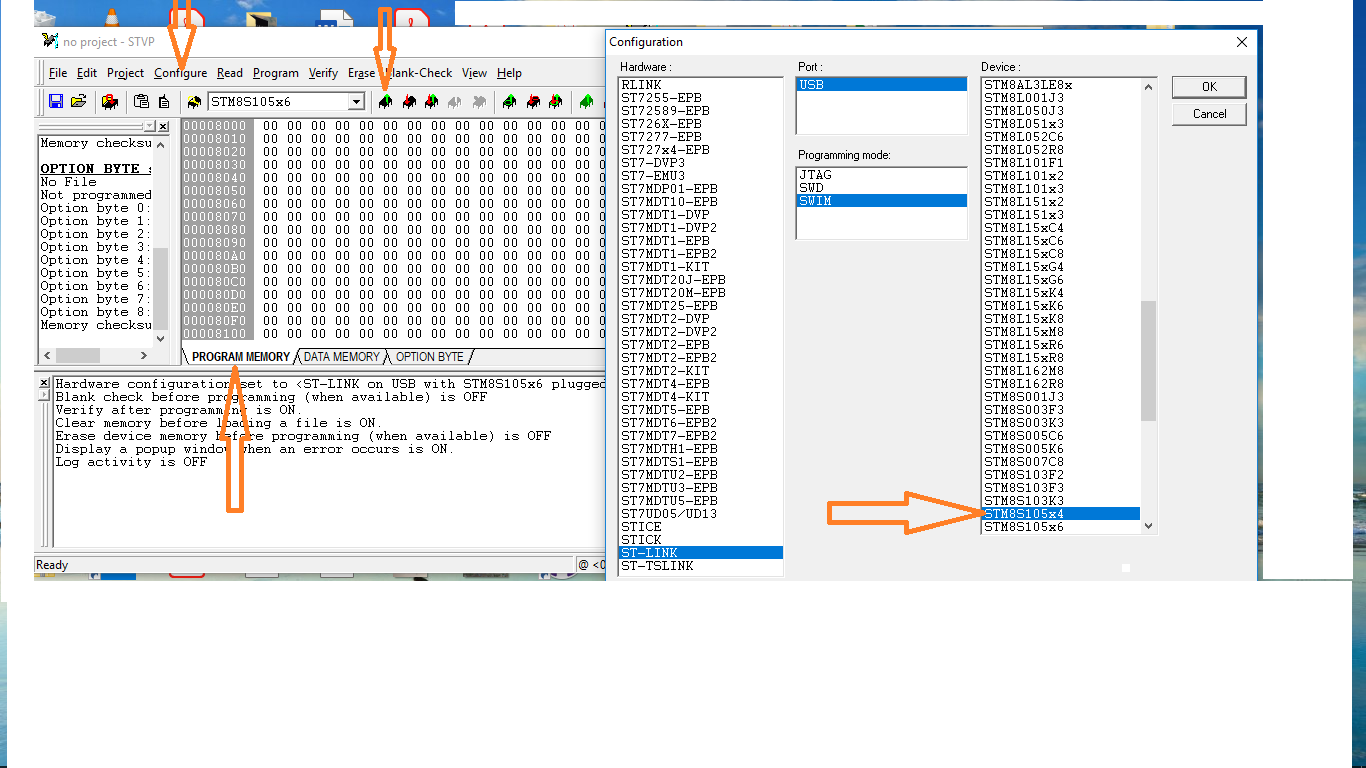The height and width of the screenshot is (768, 1366).
Task: Open the STM8S105x6 device dropdown
Action: (356, 102)
